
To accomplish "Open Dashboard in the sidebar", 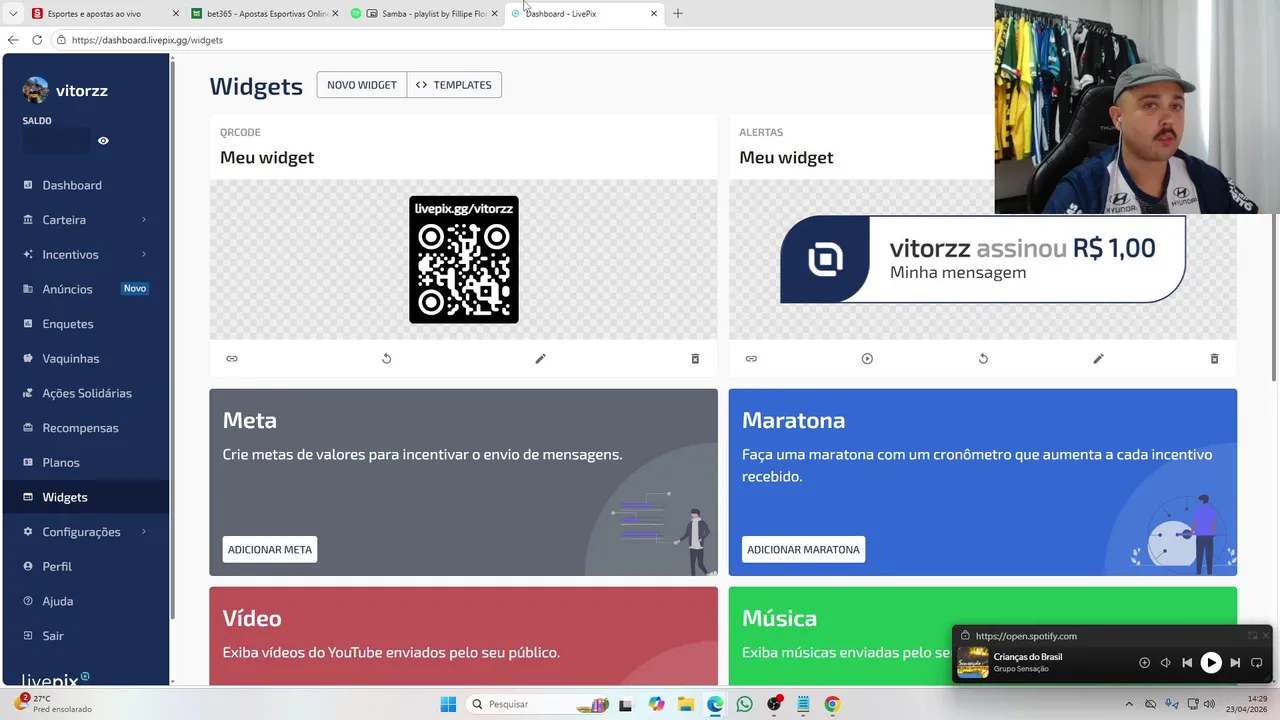I will pyautogui.click(x=86, y=185).
